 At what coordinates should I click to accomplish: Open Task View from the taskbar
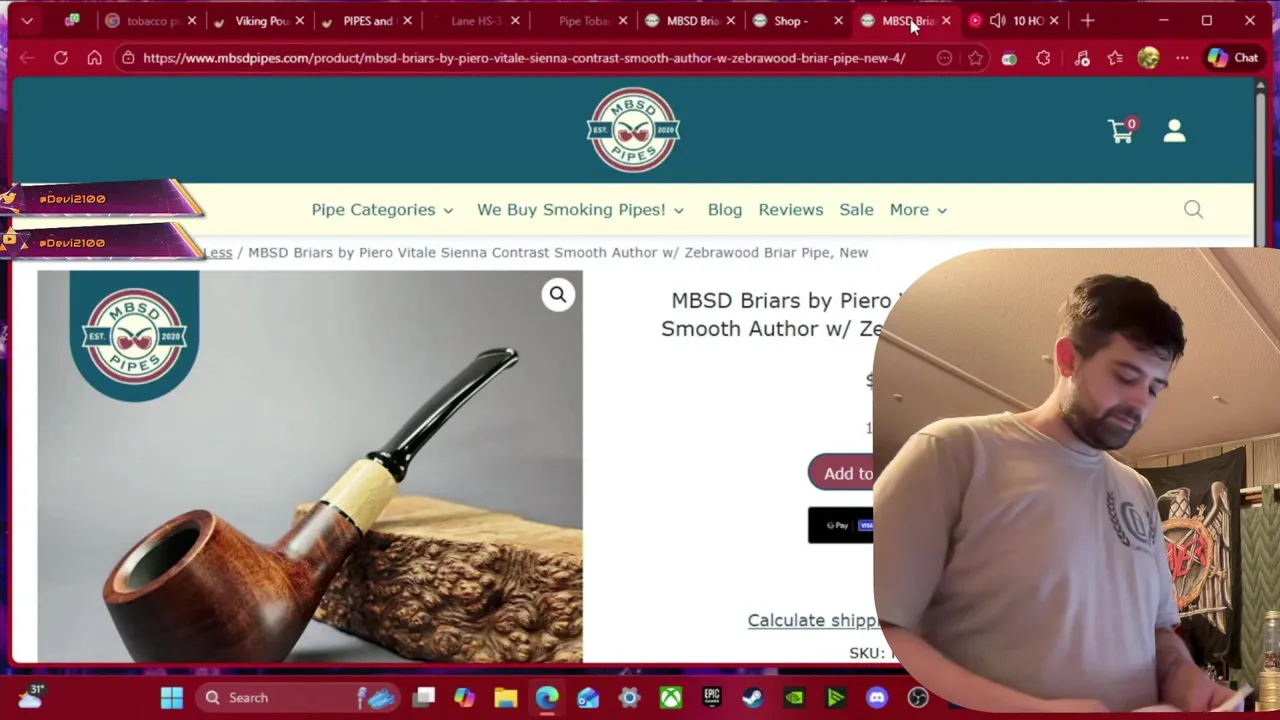[424, 697]
